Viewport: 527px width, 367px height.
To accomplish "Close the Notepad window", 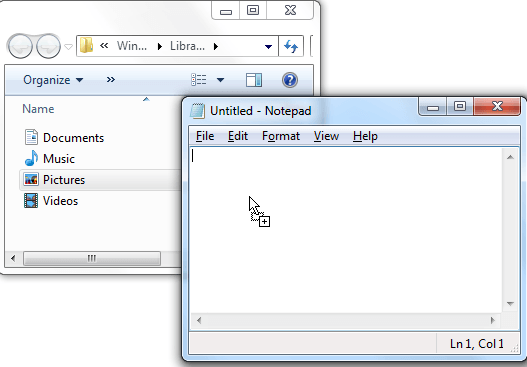I will click(x=497, y=107).
